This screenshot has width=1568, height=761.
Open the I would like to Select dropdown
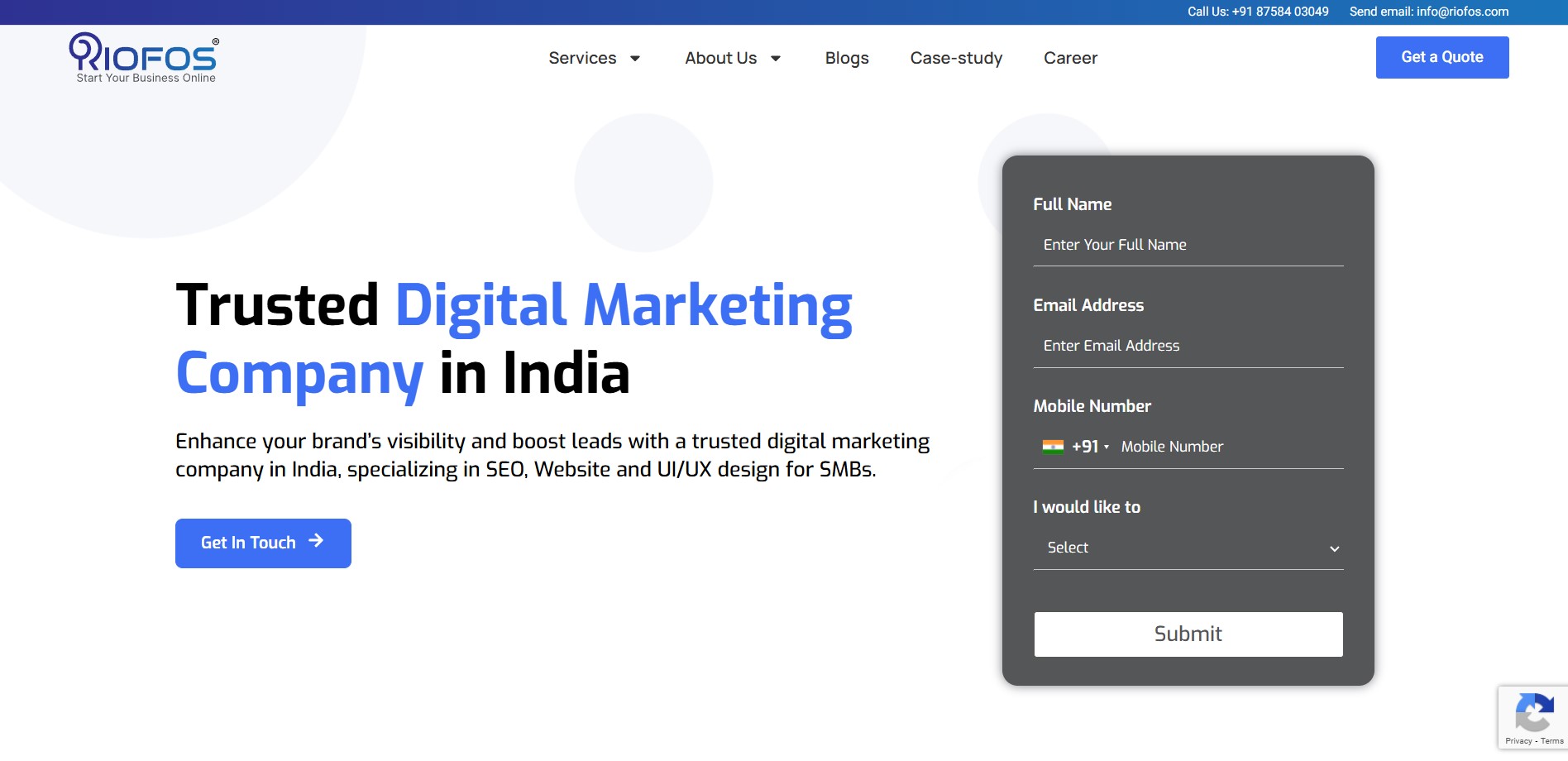[x=1188, y=548]
